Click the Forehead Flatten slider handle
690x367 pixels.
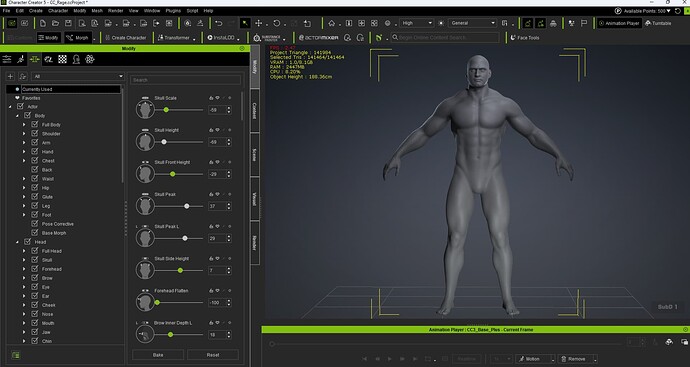[x=157, y=302]
